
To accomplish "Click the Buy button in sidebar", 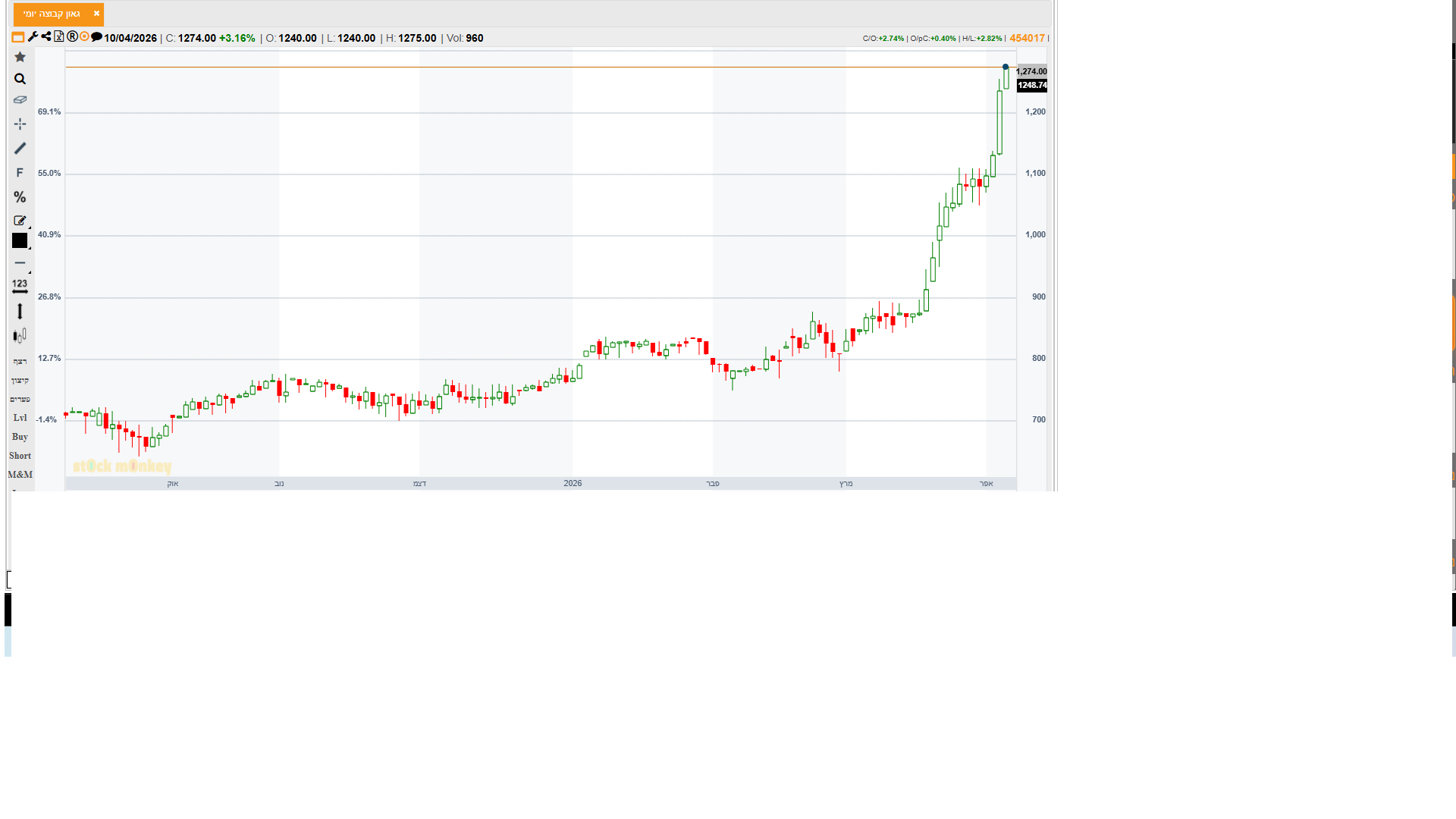I will coord(20,437).
